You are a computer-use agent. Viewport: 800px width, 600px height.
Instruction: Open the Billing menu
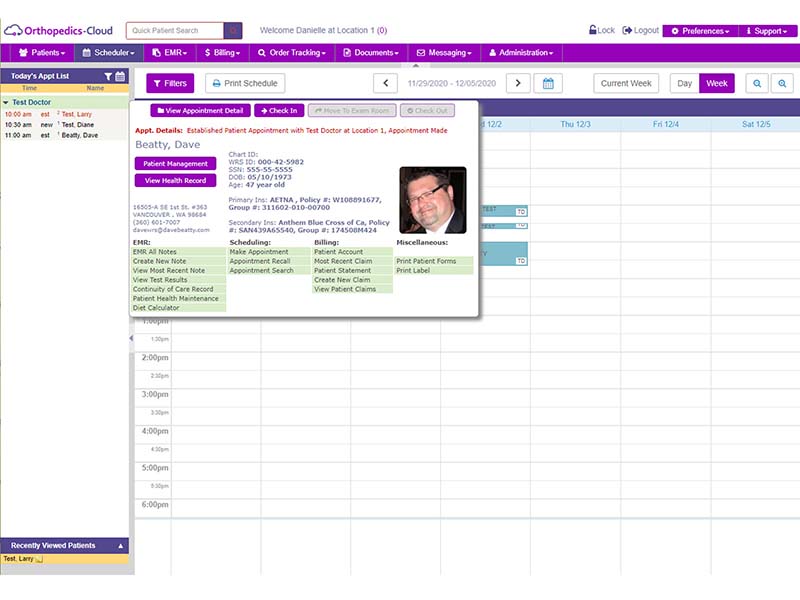point(222,53)
